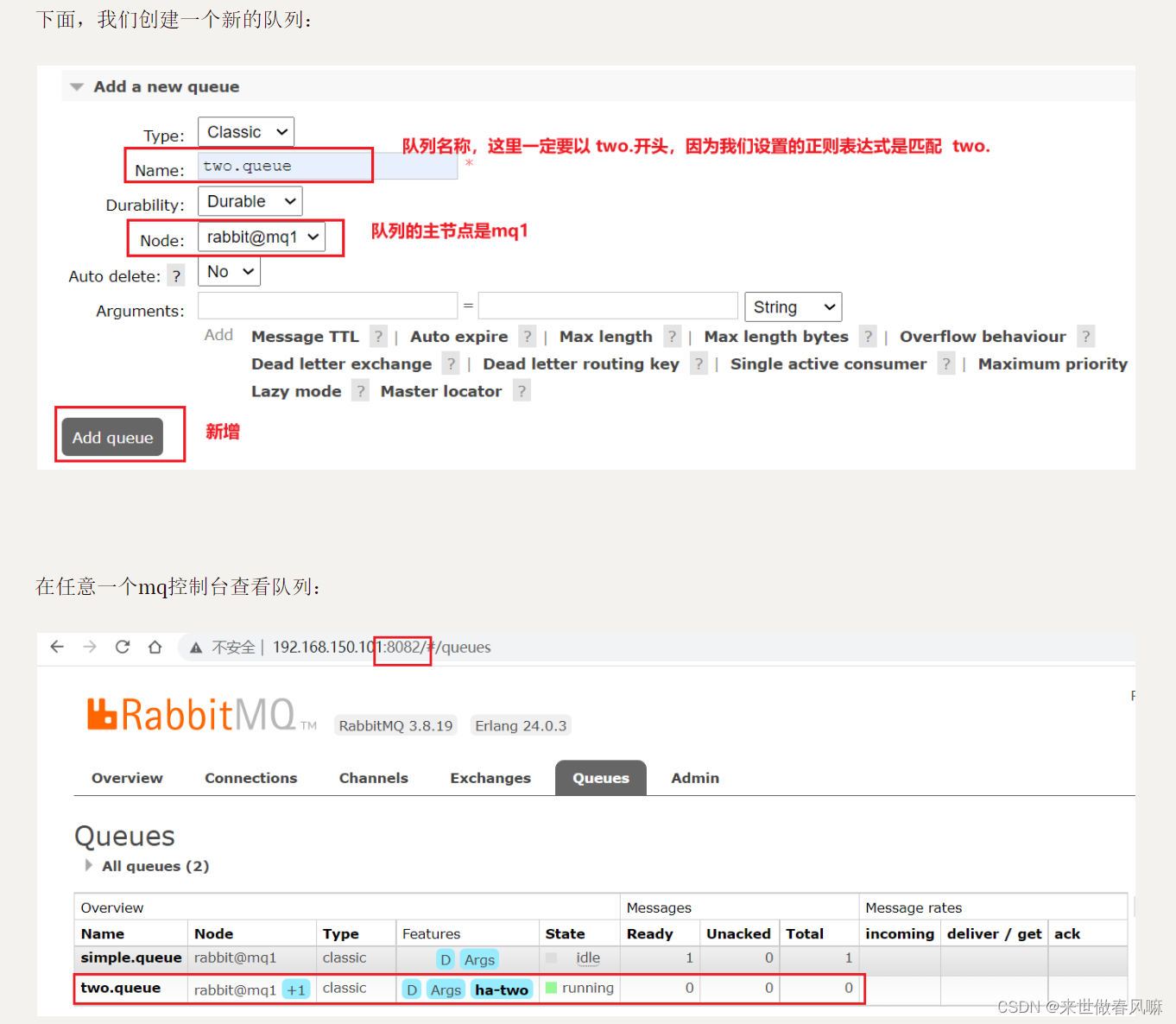Screen dimensions: 1176x1024
Task: Open Master locator help question mark
Action: [x=522, y=391]
